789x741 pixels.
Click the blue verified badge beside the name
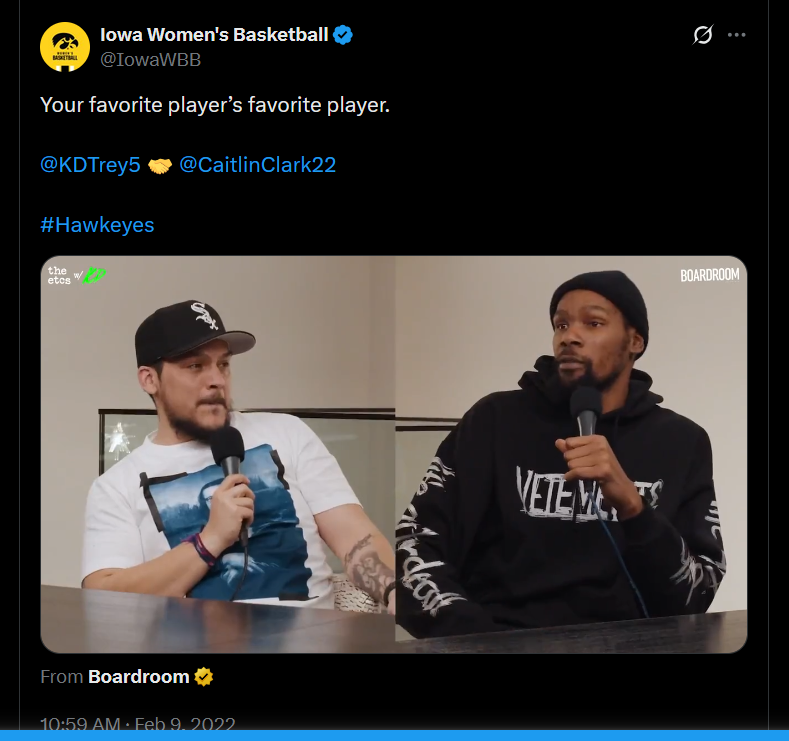343,35
